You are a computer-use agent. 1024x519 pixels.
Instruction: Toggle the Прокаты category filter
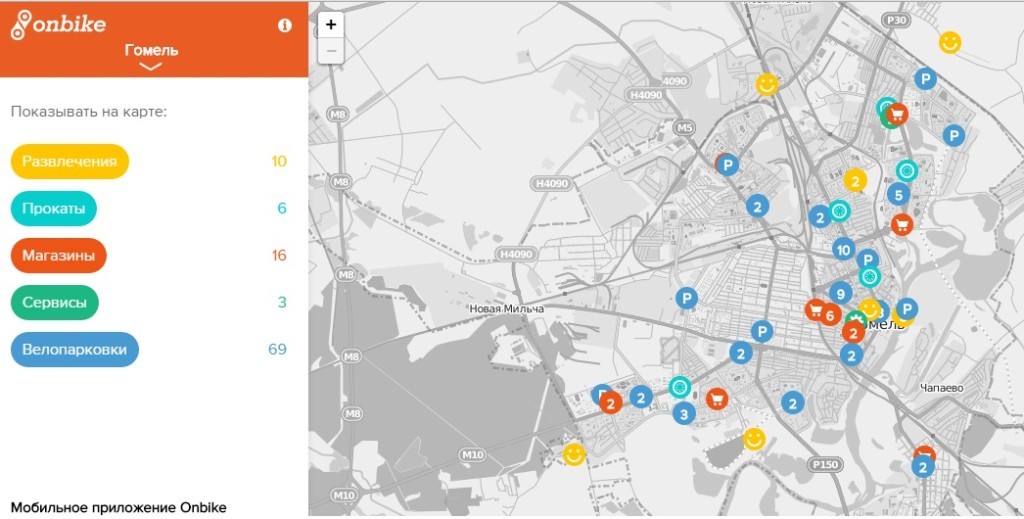point(54,208)
